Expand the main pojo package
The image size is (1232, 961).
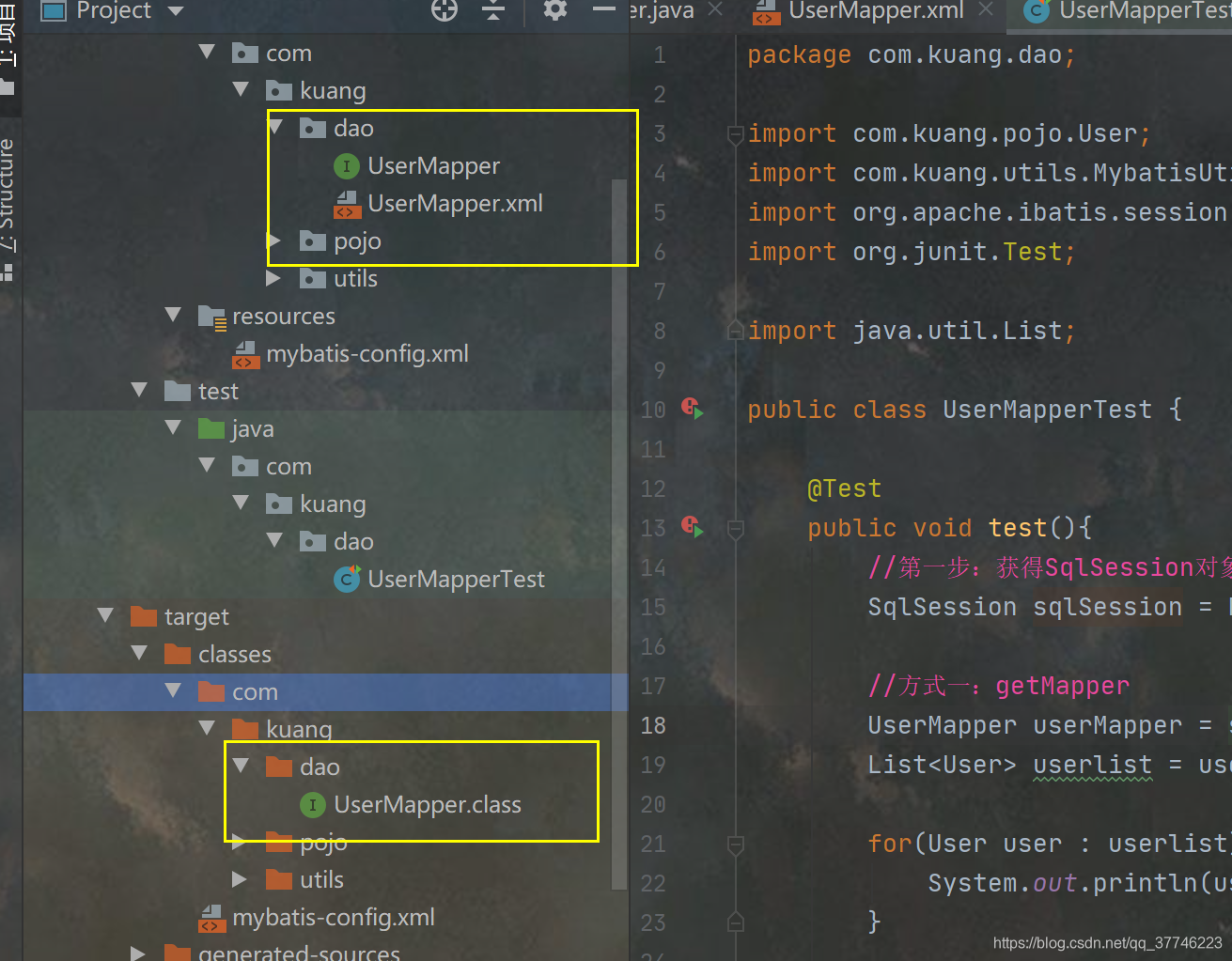[x=275, y=240]
